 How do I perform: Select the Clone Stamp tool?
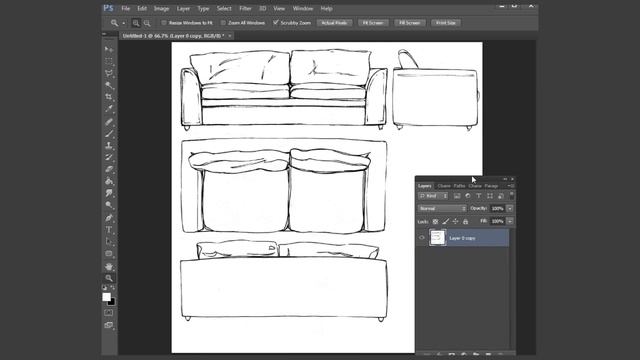click(x=109, y=145)
